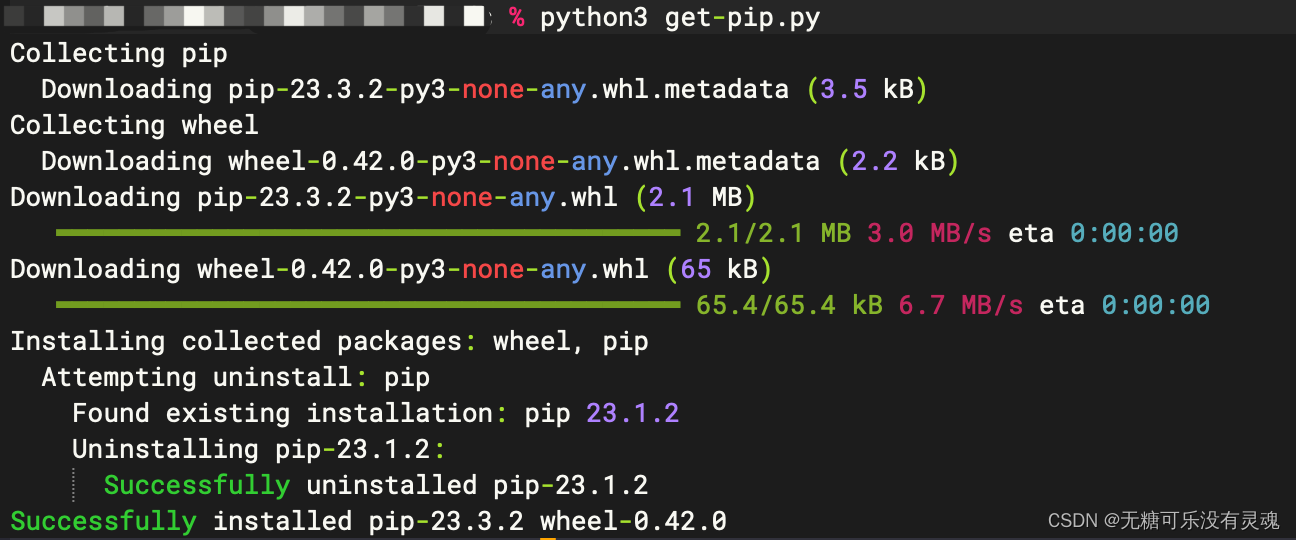The height and width of the screenshot is (540, 1296).
Task: Click the green pip download progress bar
Action: click(368, 233)
